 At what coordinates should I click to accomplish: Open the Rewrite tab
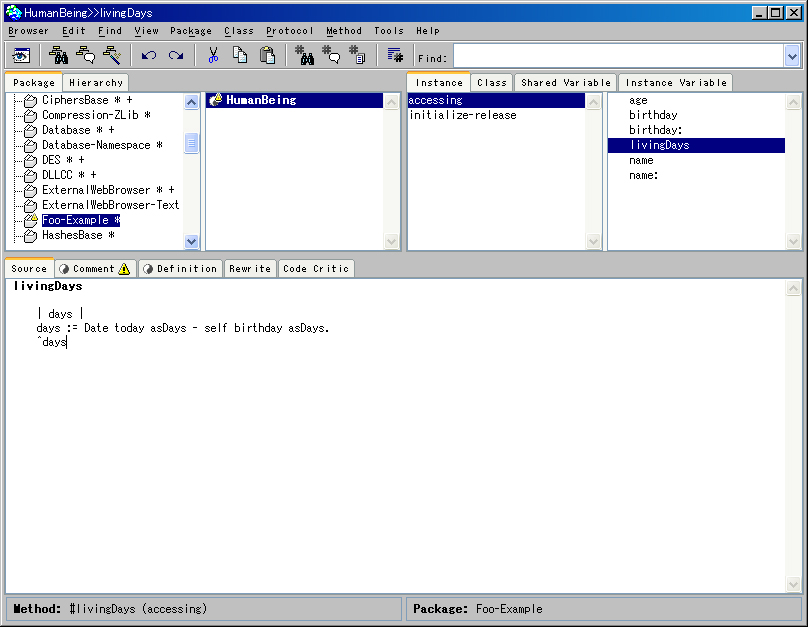(250, 268)
